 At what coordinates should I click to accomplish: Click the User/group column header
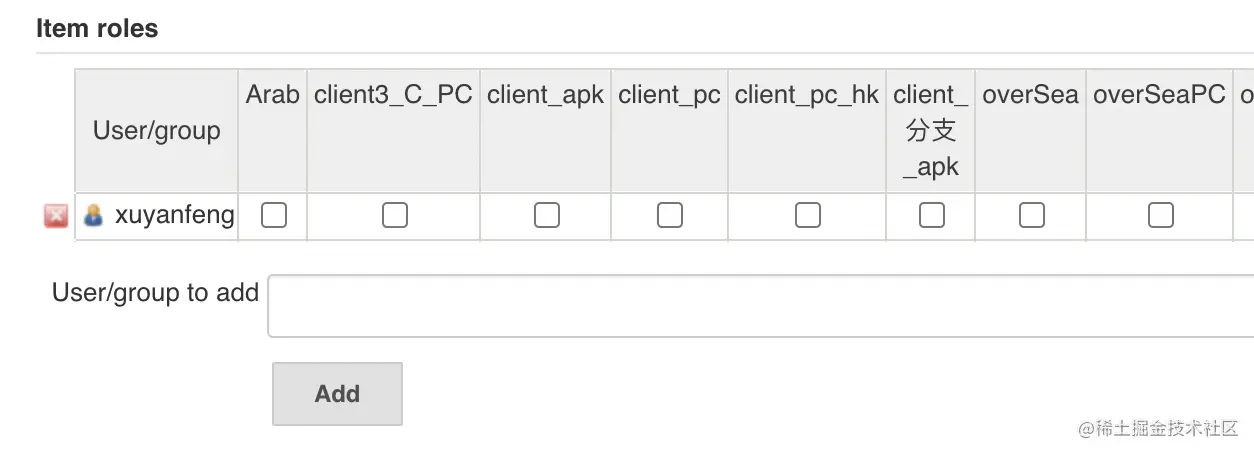pos(157,131)
